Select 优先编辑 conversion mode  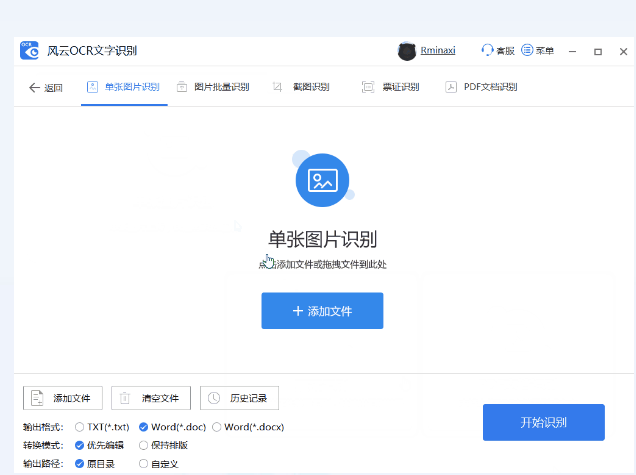click(99, 445)
